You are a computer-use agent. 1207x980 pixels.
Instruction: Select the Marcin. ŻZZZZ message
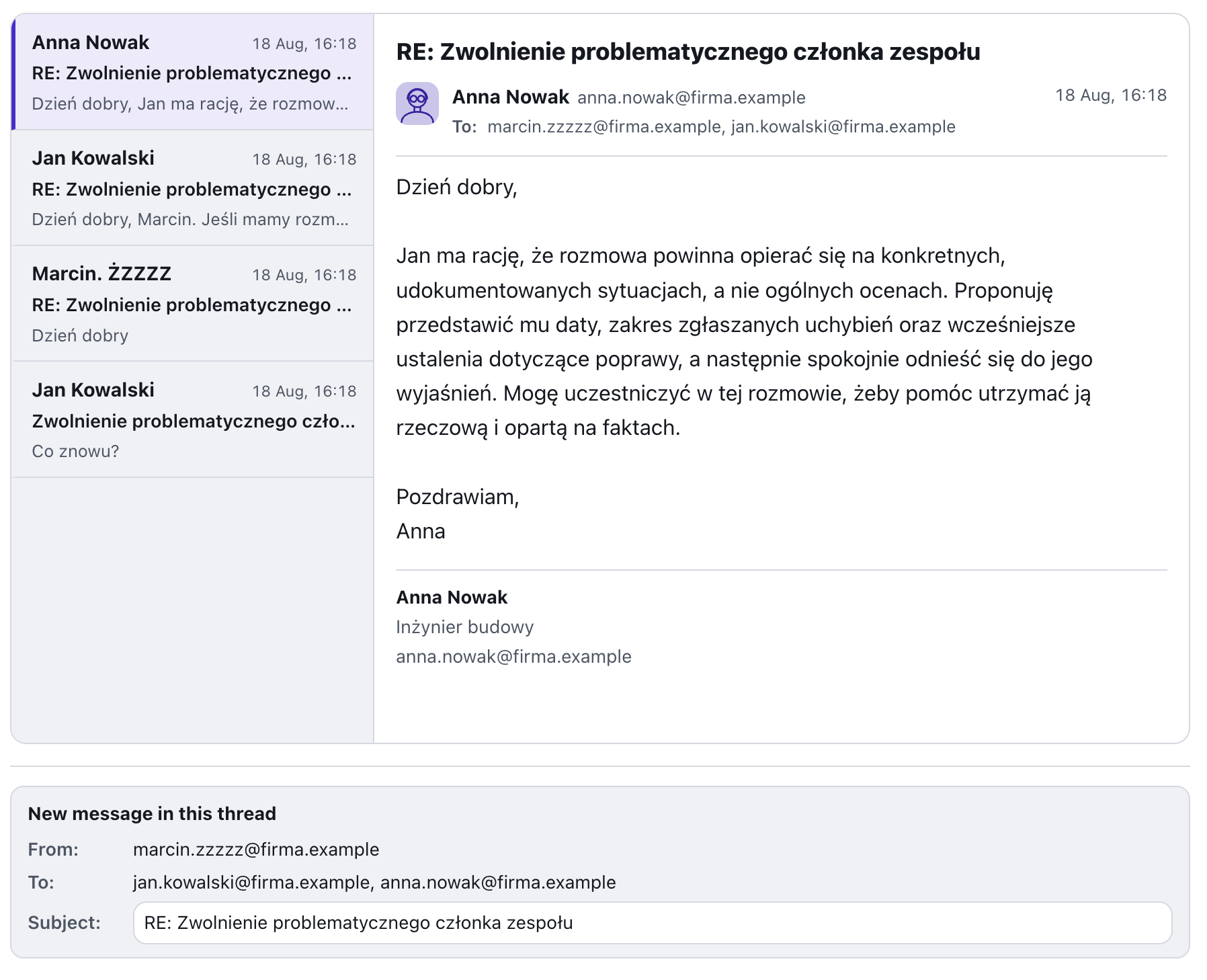193,304
